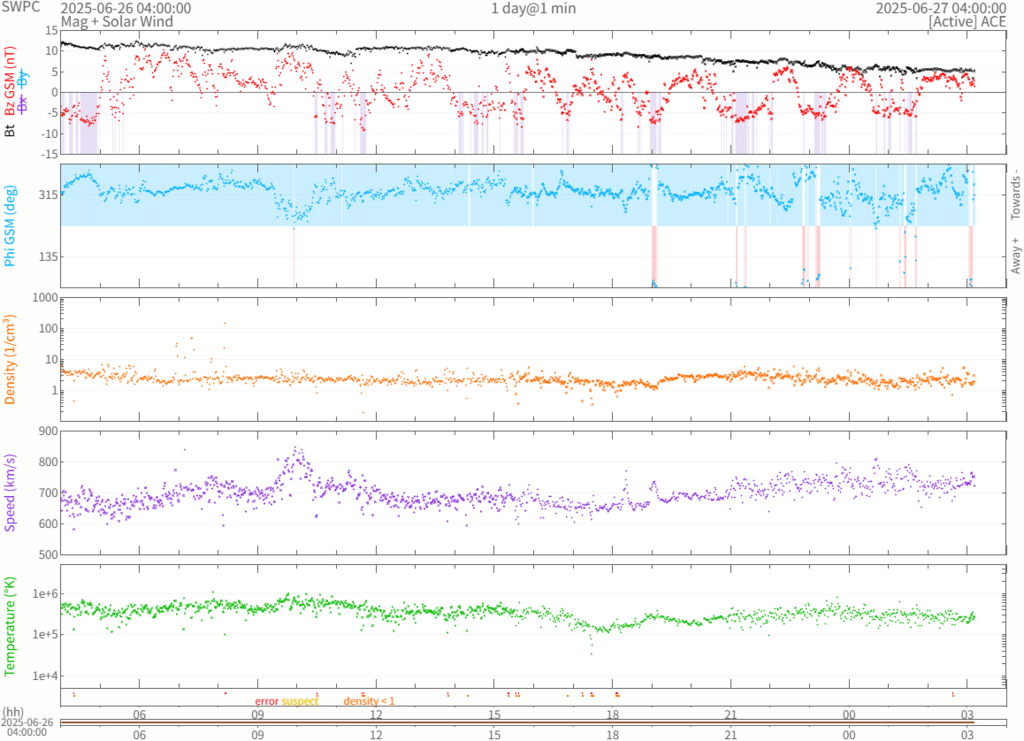Click the red error legend label

[267, 701]
